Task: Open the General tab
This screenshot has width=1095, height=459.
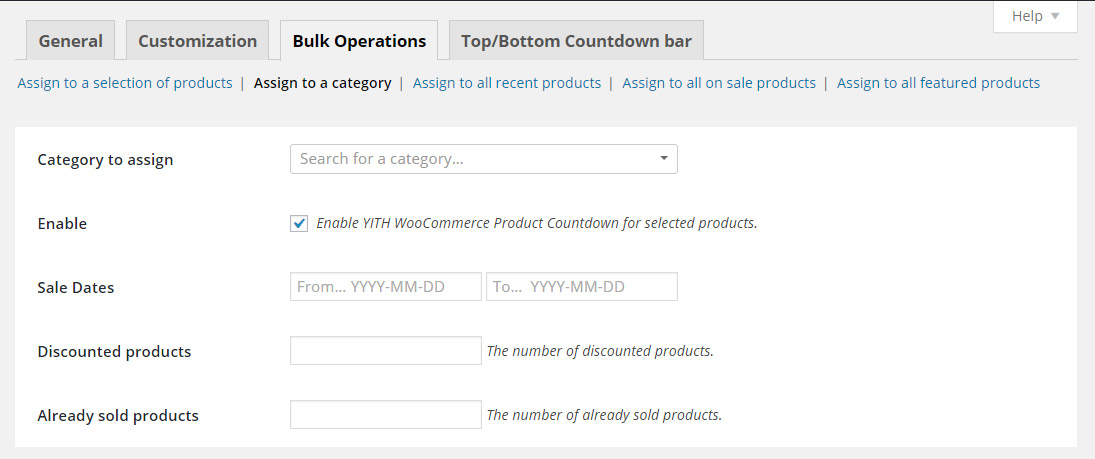Action: click(x=70, y=41)
